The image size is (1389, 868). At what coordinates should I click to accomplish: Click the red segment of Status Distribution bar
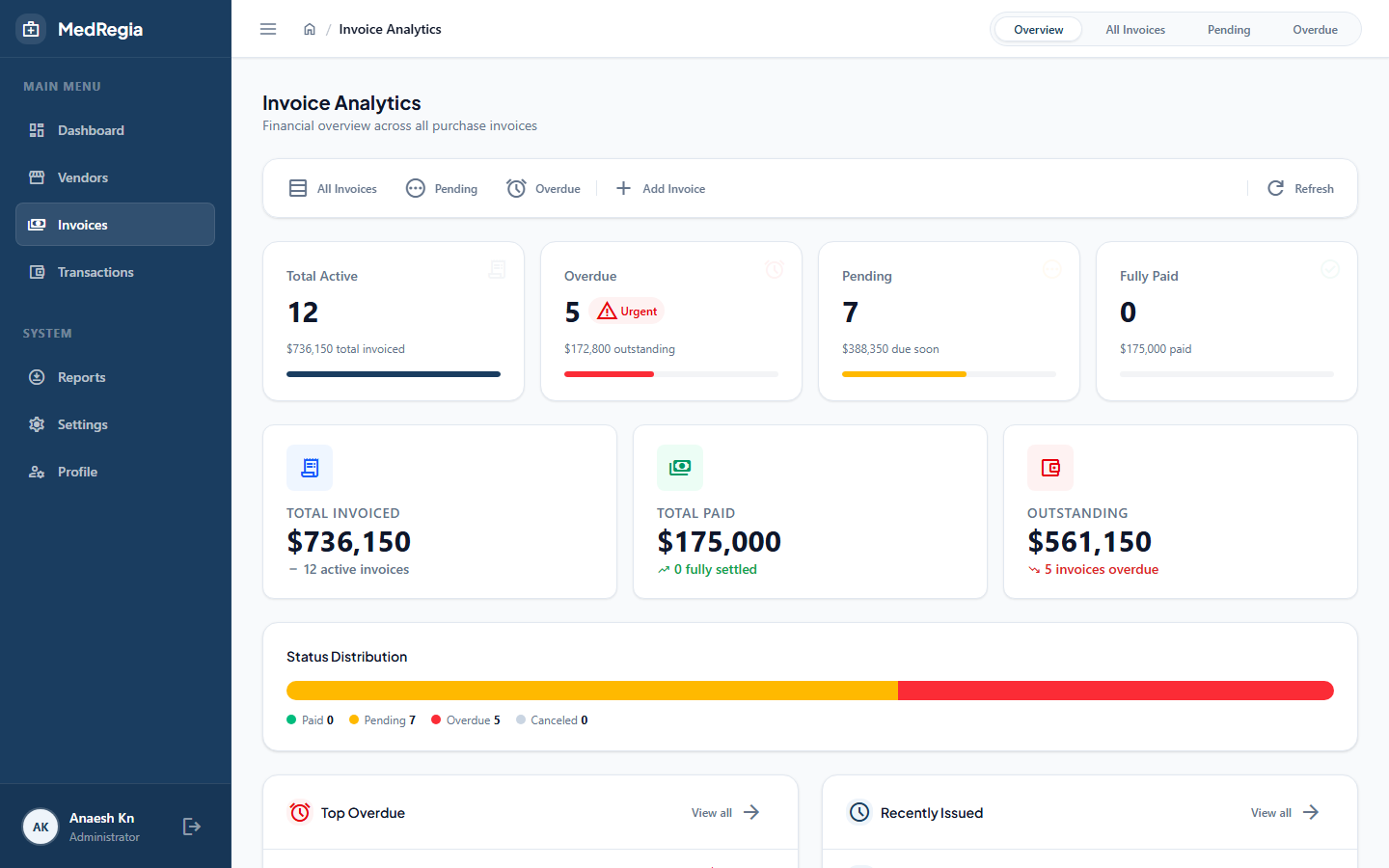(1116, 691)
